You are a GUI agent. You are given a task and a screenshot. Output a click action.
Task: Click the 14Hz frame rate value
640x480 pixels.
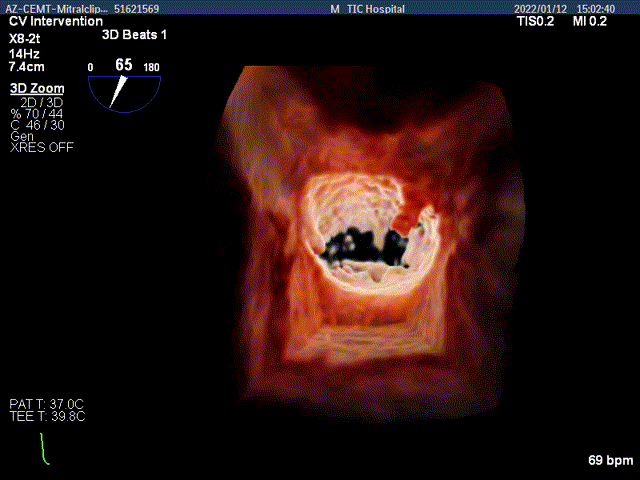coord(24,51)
